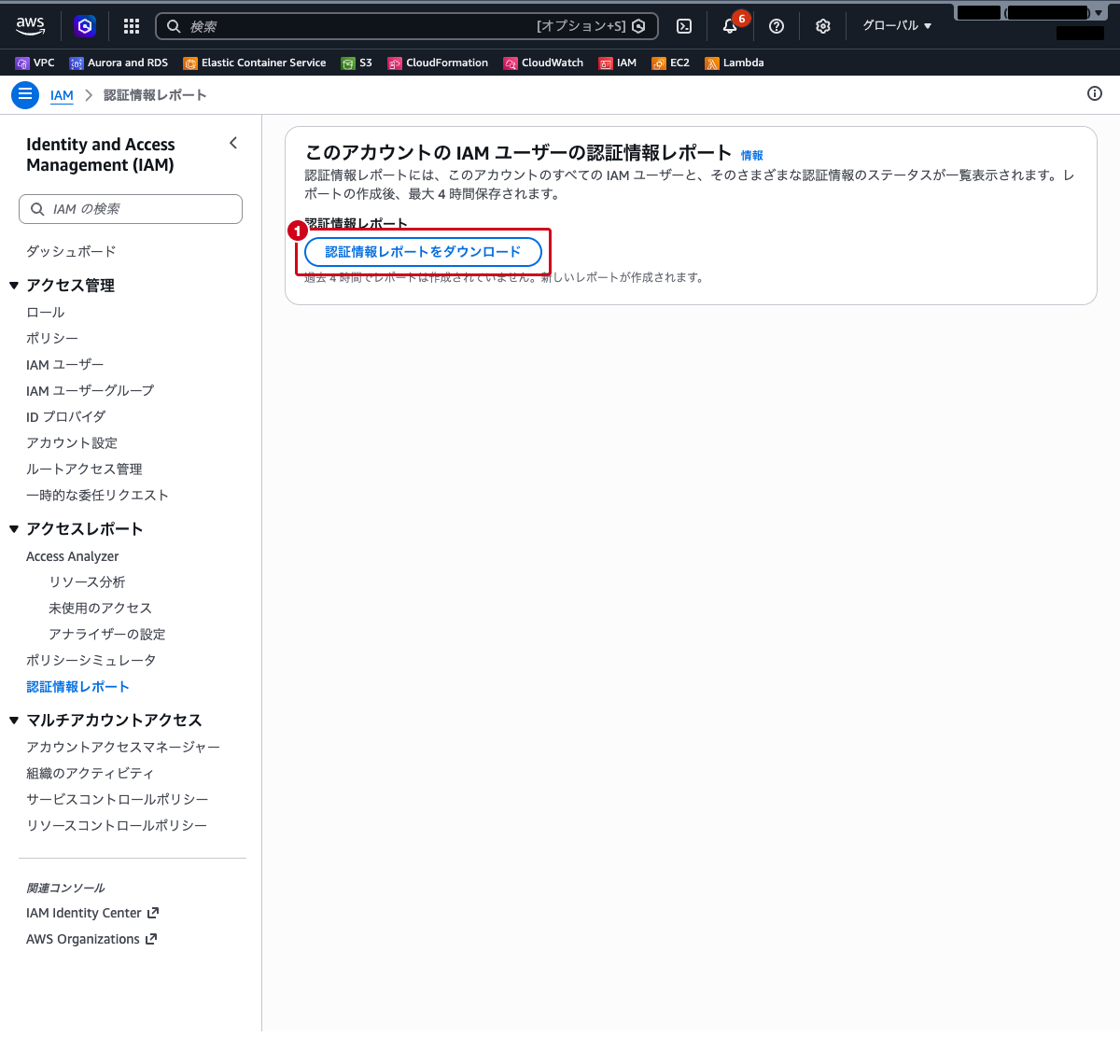The width and height of the screenshot is (1120, 1064).
Task: Open ポリシーシミュレータ page
Action: point(91,660)
